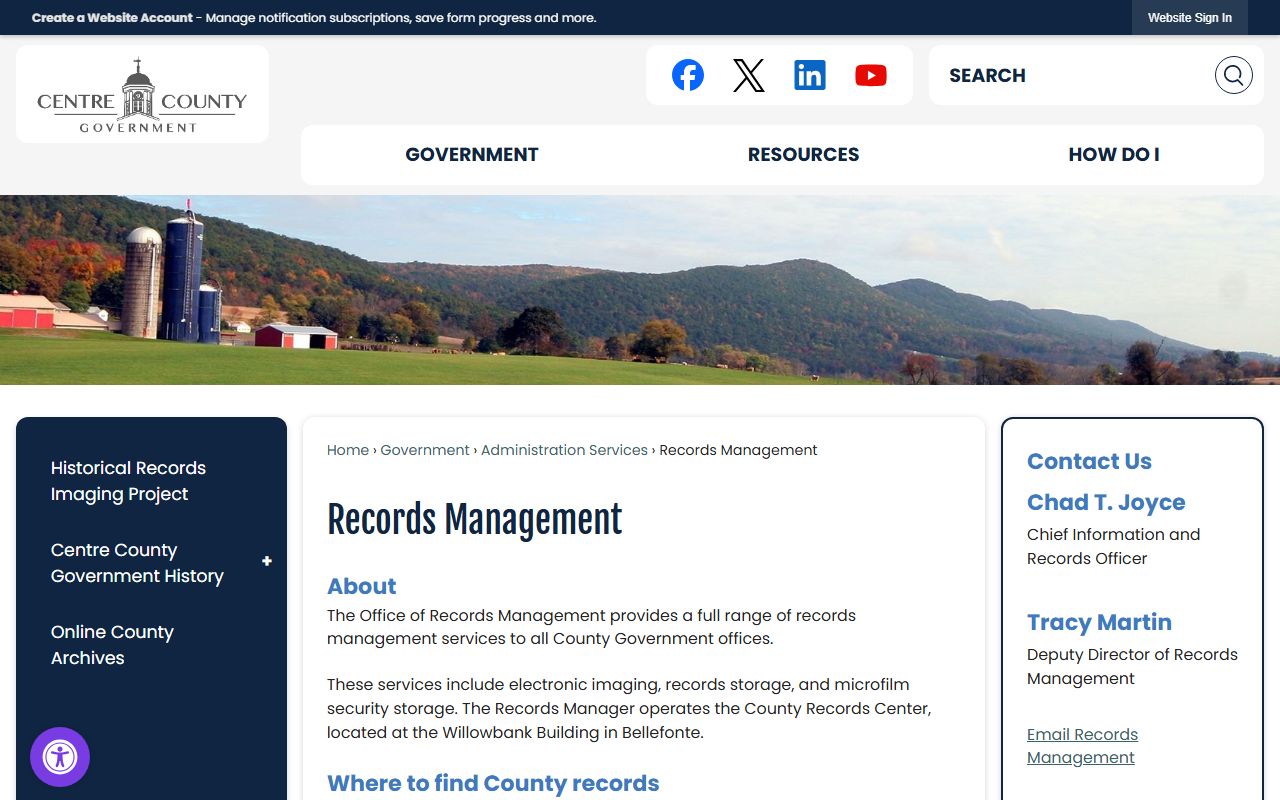Click the Contact Us heading
The height and width of the screenshot is (800, 1280).
[1089, 461]
